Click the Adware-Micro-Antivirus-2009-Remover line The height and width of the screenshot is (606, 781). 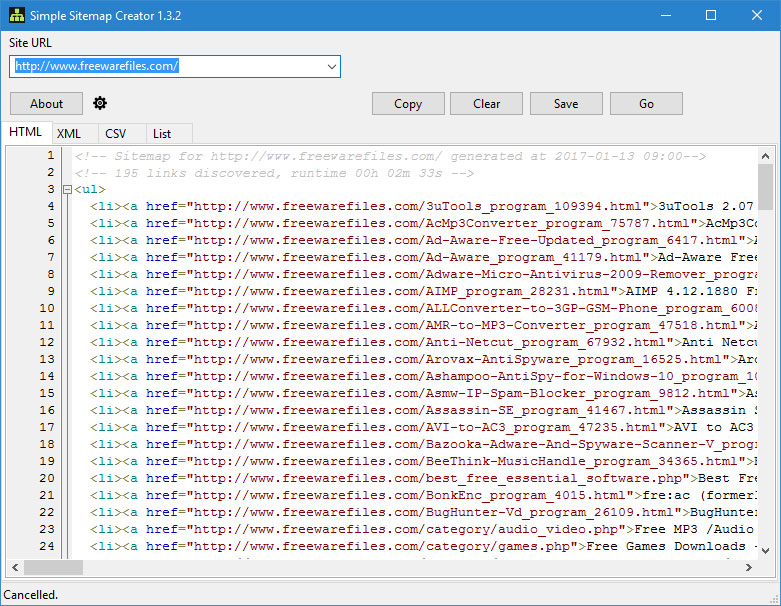coord(423,274)
